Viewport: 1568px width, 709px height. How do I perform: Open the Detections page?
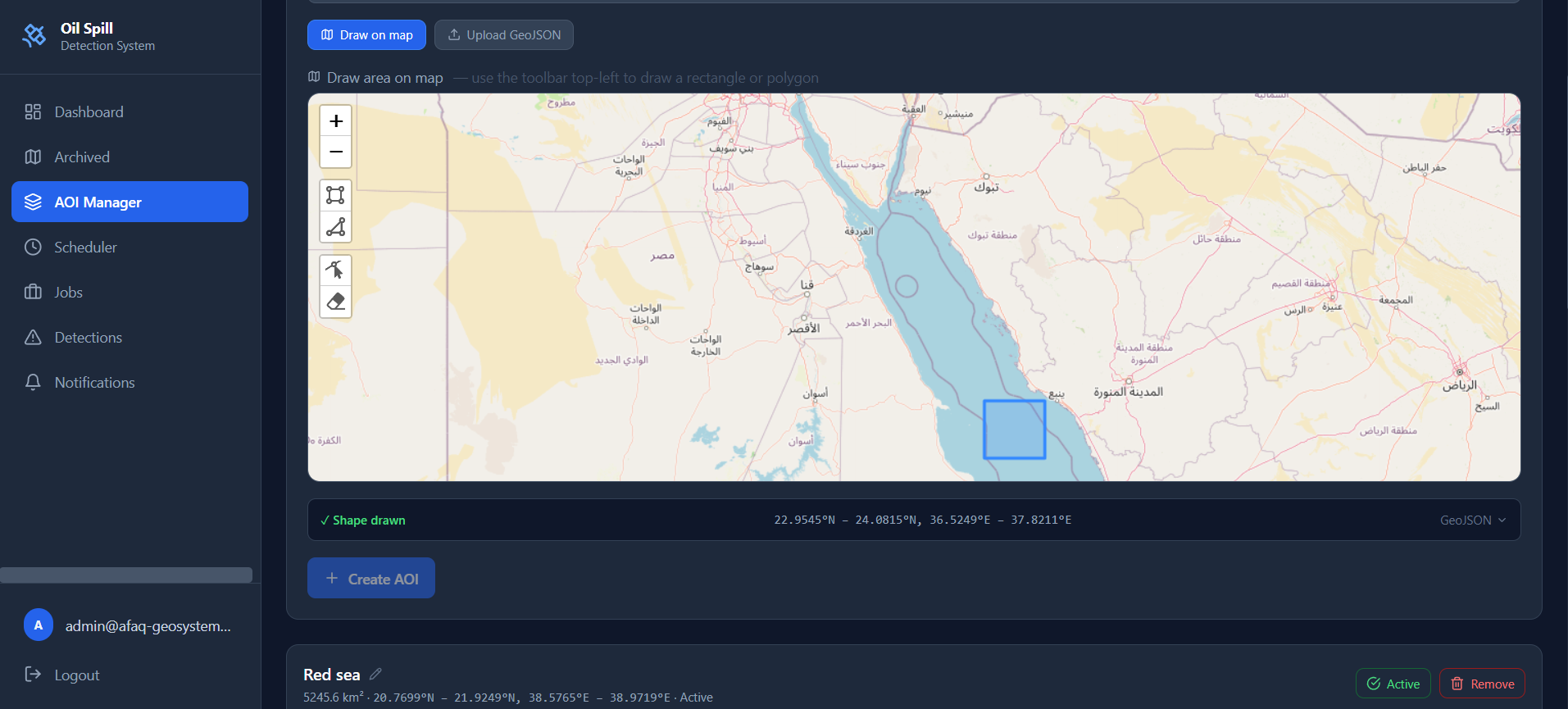coord(130,338)
